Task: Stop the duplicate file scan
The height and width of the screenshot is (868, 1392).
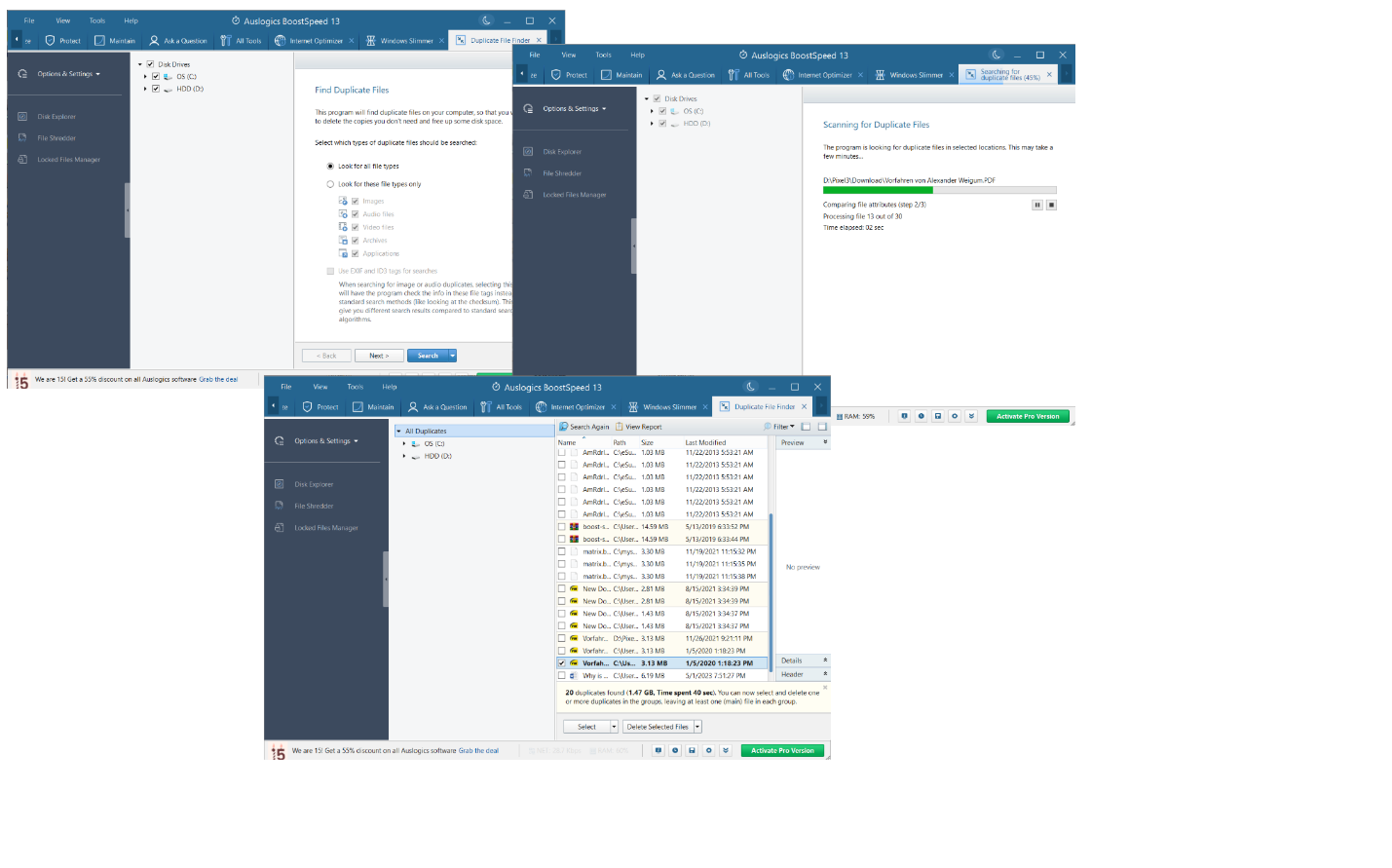Action: click(x=1052, y=205)
